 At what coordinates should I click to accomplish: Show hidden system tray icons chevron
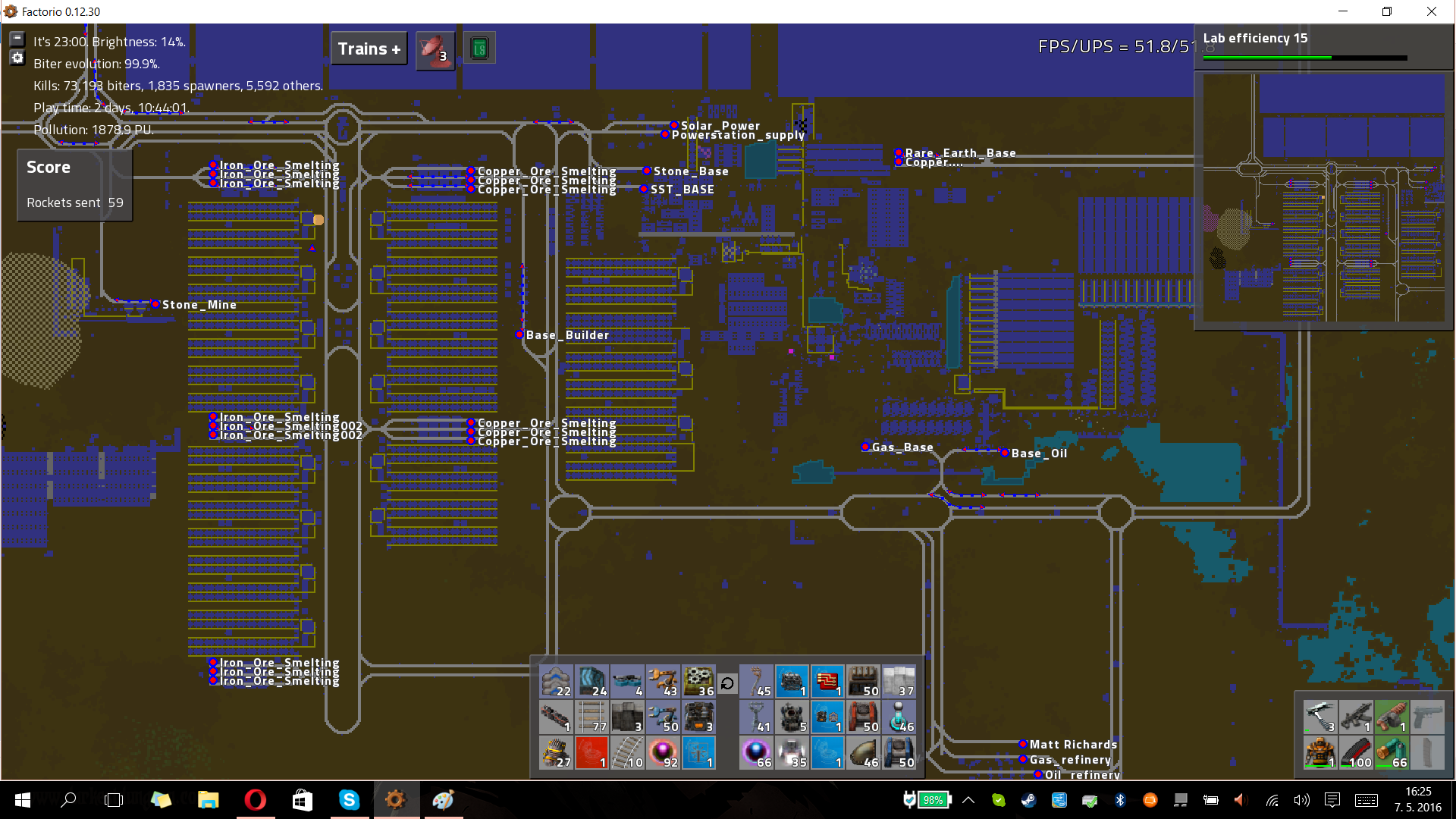[968, 800]
